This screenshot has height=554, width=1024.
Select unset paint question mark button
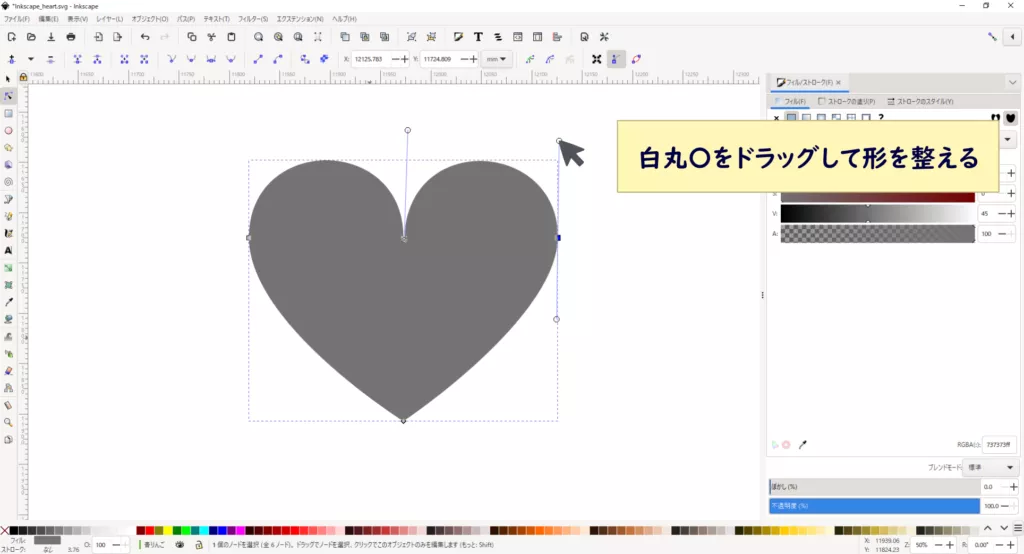coord(881,118)
